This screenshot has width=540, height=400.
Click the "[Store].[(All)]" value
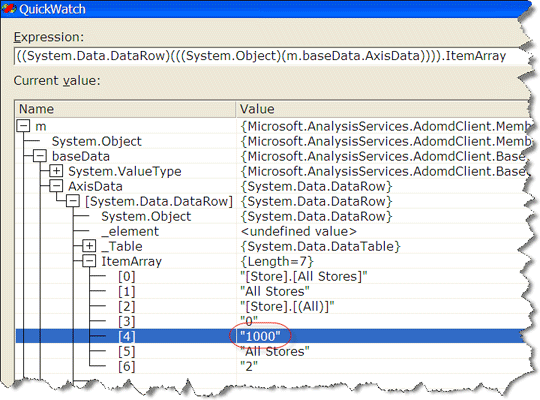(287, 306)
